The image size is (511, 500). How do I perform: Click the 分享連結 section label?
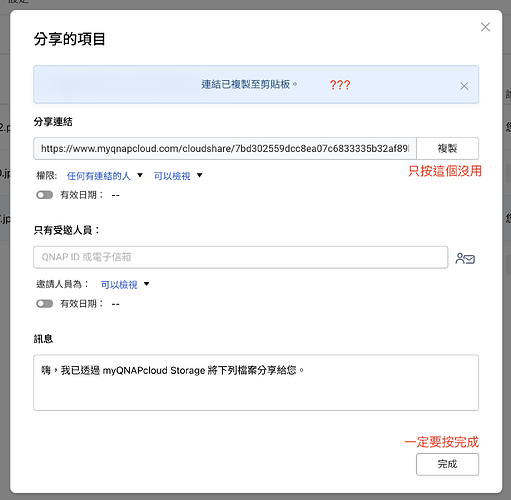[x=53, y=122]
